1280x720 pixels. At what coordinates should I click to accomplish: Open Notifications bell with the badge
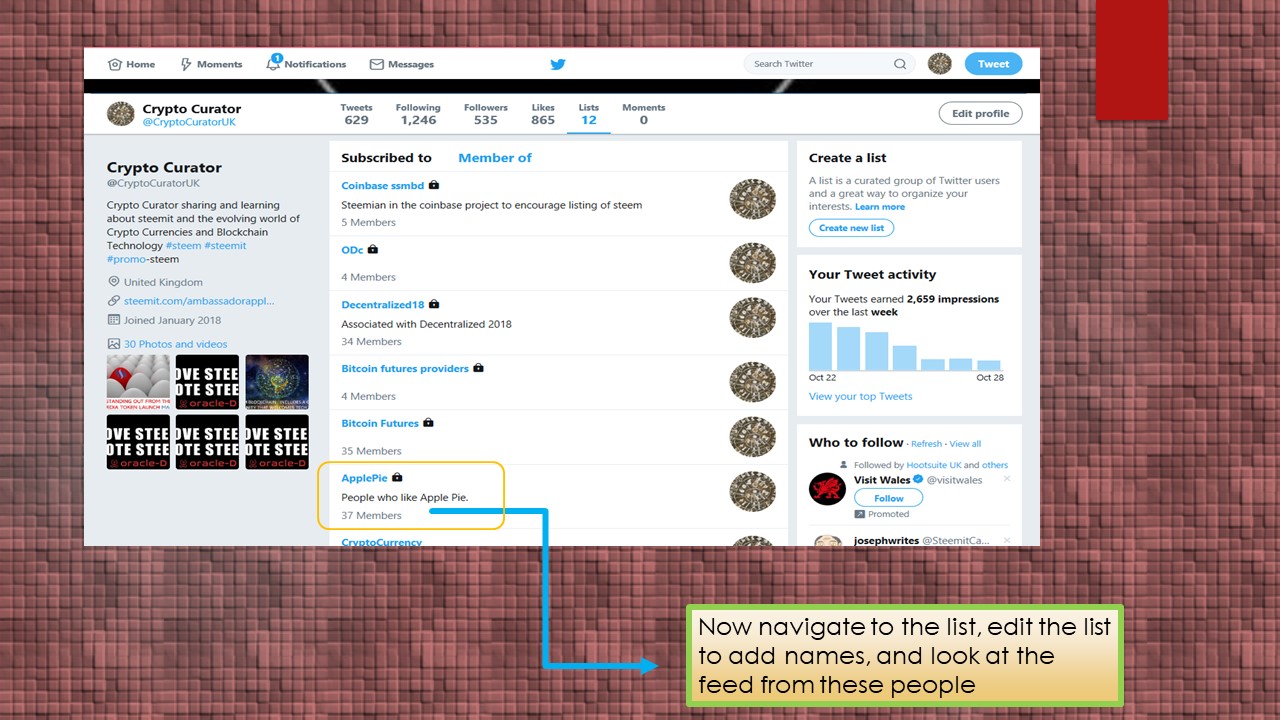click(306, 64)
